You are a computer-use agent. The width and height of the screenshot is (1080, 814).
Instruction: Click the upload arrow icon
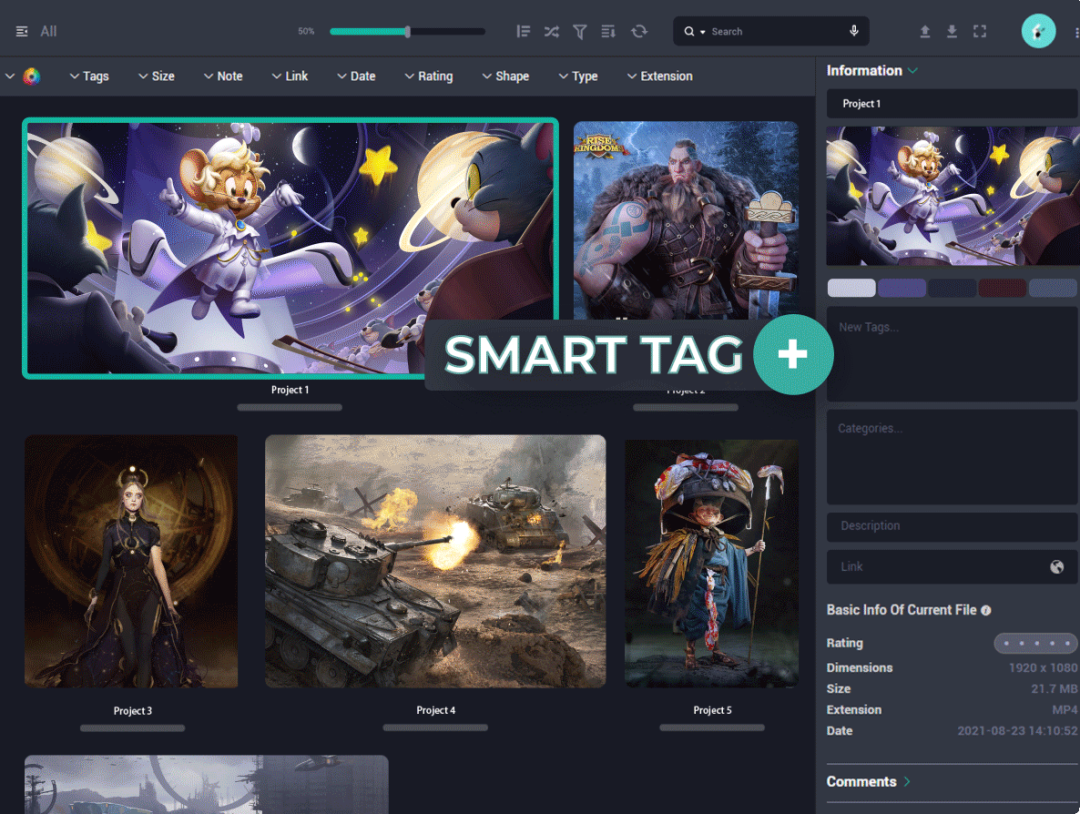click(x=925, y=31)
